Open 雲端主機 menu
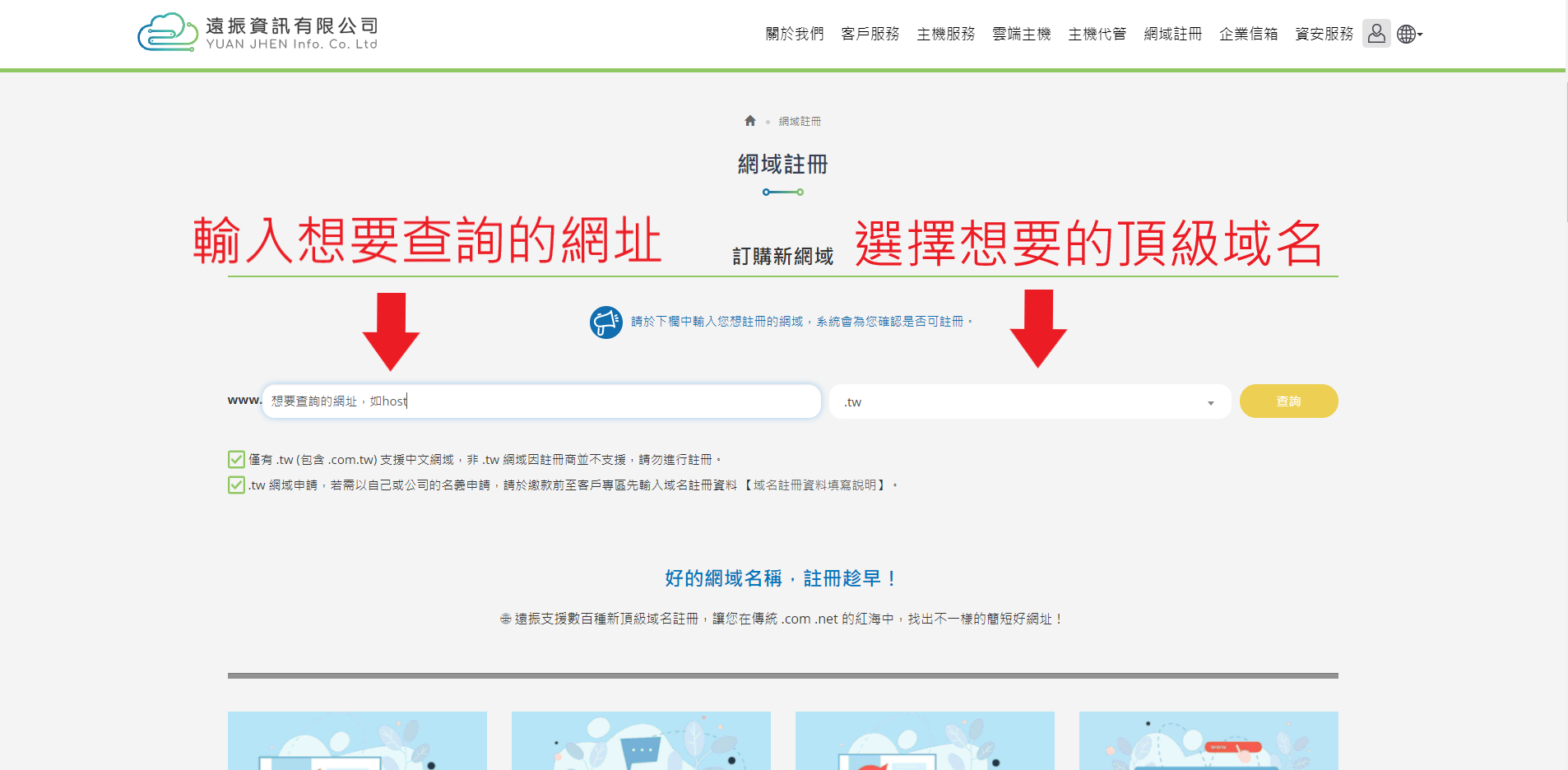 [x=1022, y=34]
